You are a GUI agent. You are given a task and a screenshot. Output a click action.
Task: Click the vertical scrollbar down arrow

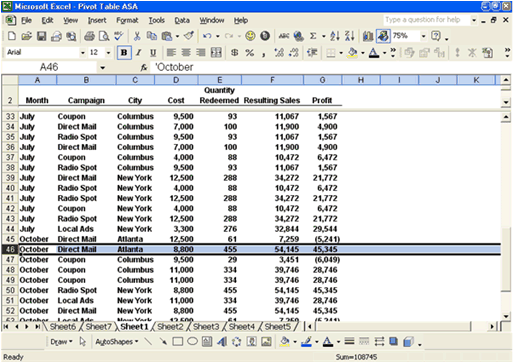click(506, 316)
